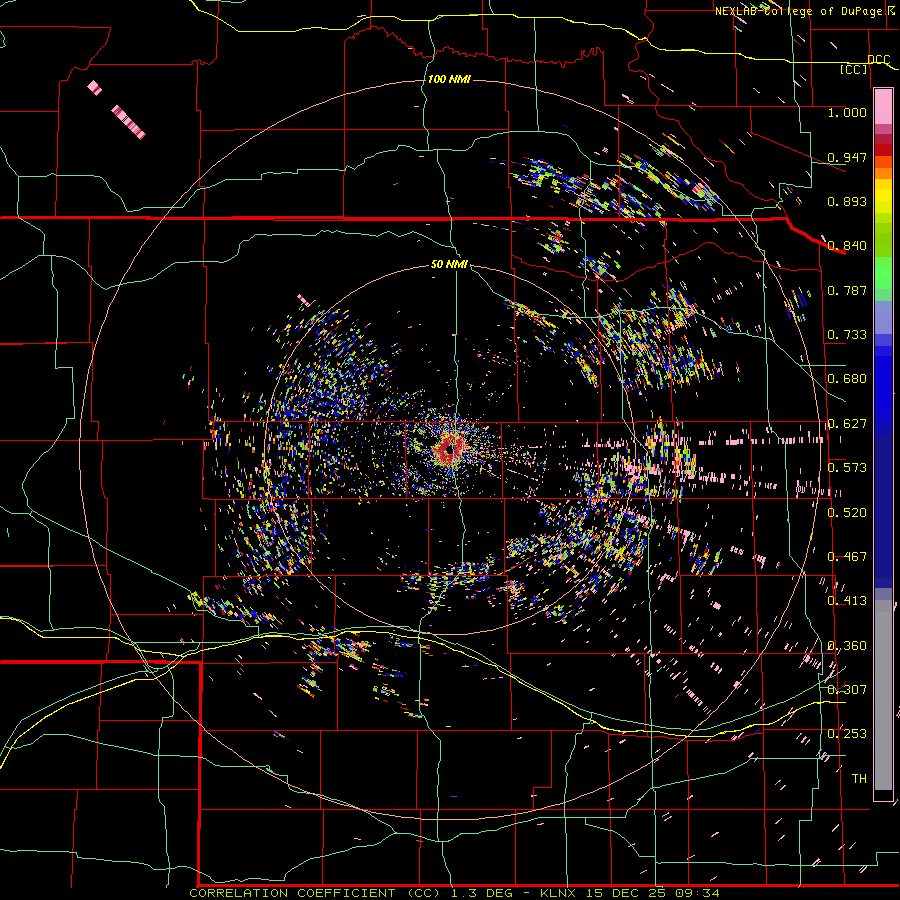Select the 0.307 scale value

click(847, 689)
